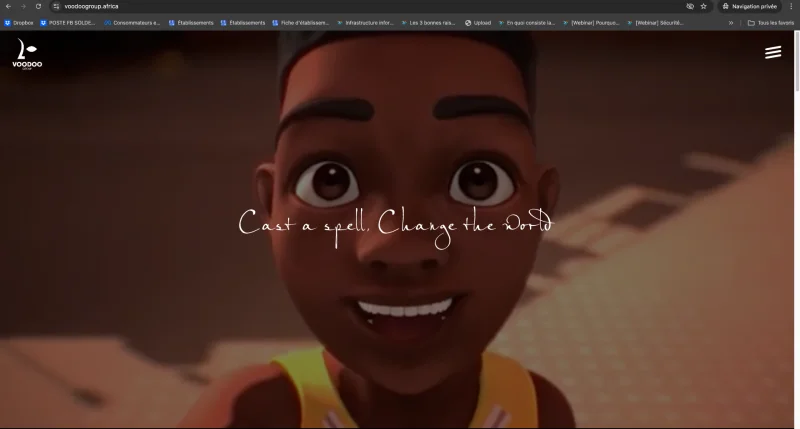This screenshot has width=800, height=429.
Task: Open the site information icon in the address bar
Action: coord(56,6)
